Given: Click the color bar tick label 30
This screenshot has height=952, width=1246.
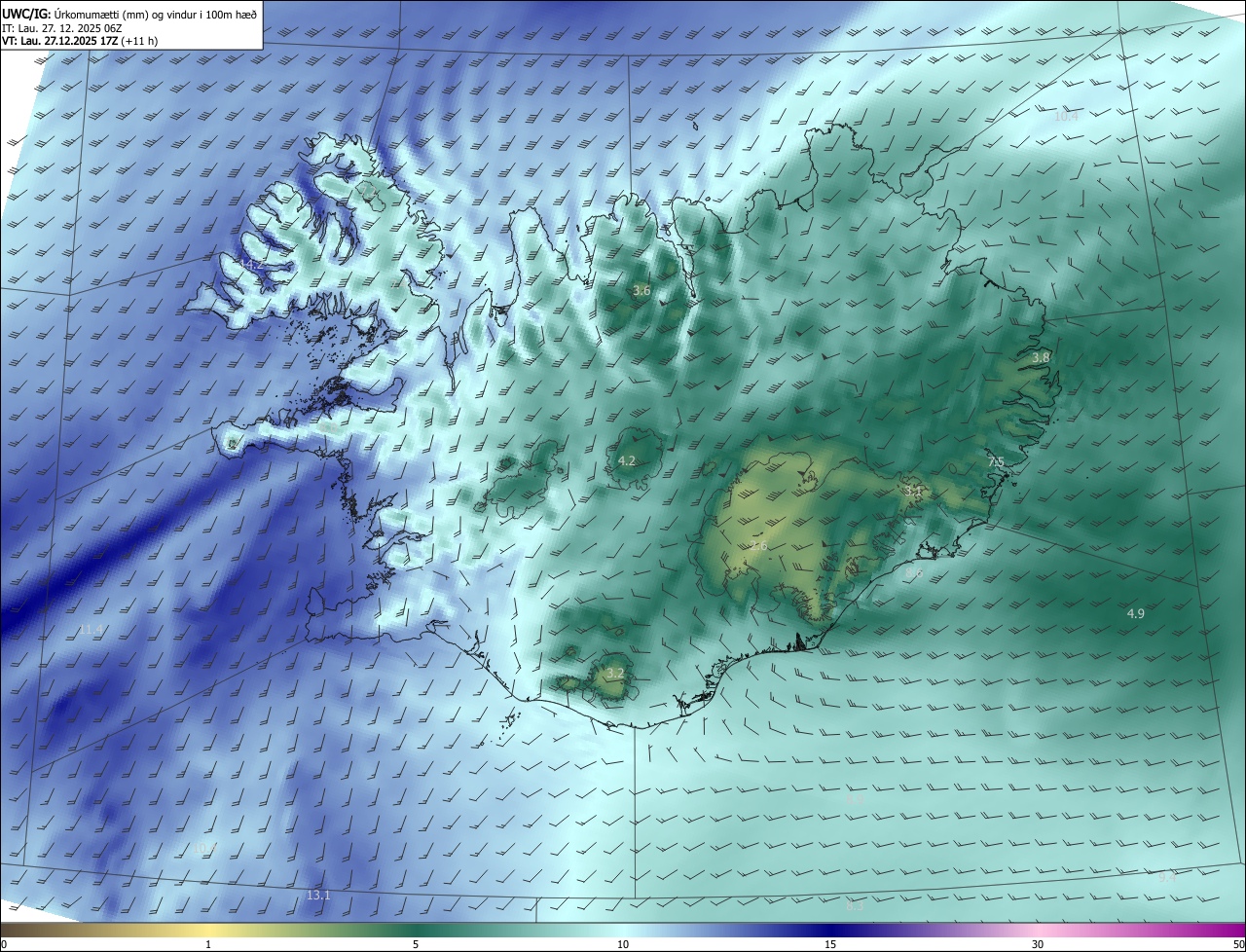Looking at the screenshot, I should [1038, 945].
